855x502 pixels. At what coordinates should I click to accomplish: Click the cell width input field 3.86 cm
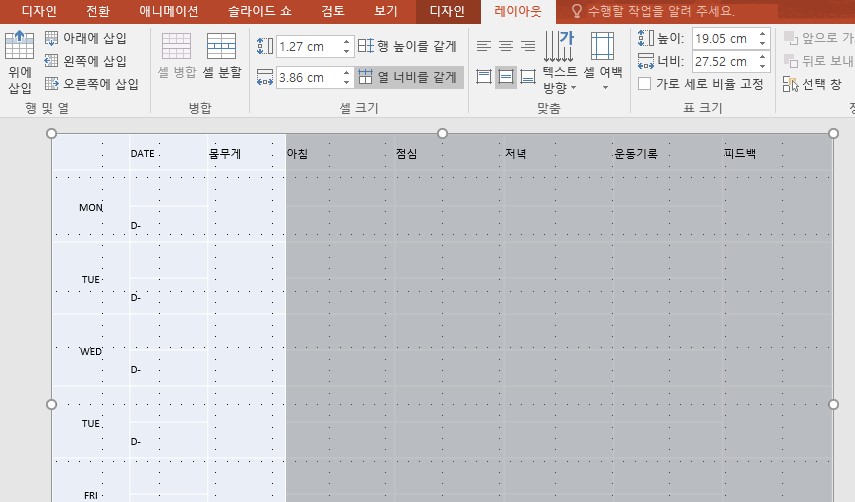(x=309, y=77)
